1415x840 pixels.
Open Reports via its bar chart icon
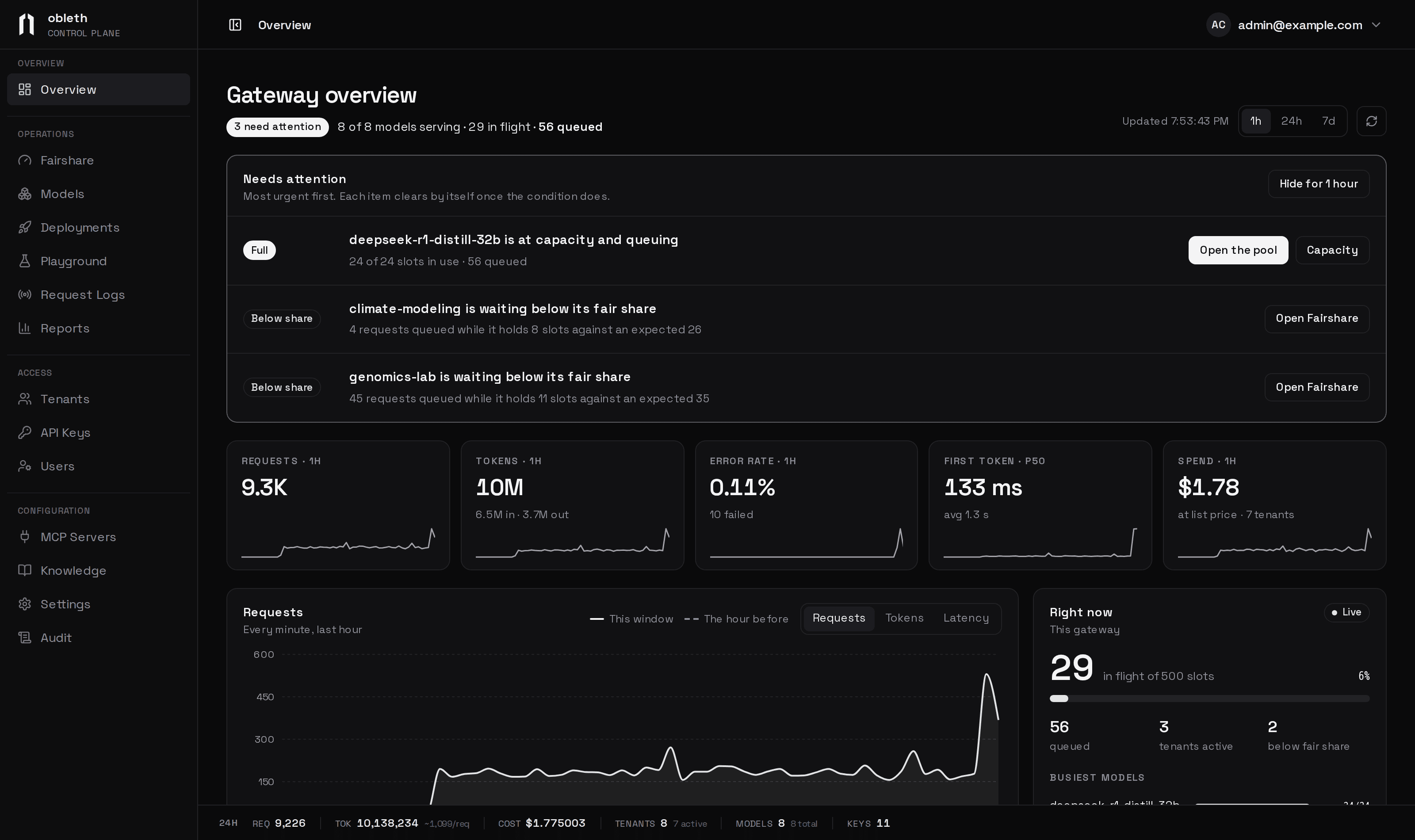(24, 328)
